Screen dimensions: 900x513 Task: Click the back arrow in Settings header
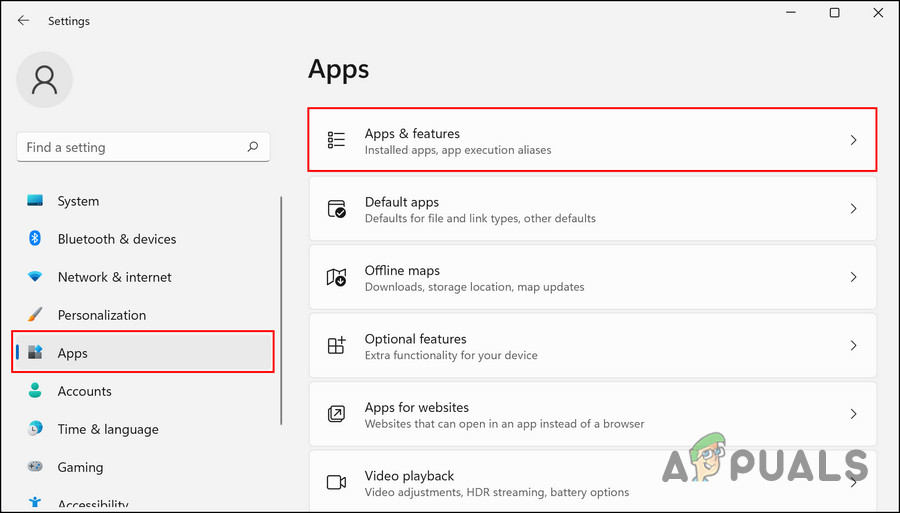point(23,21)
